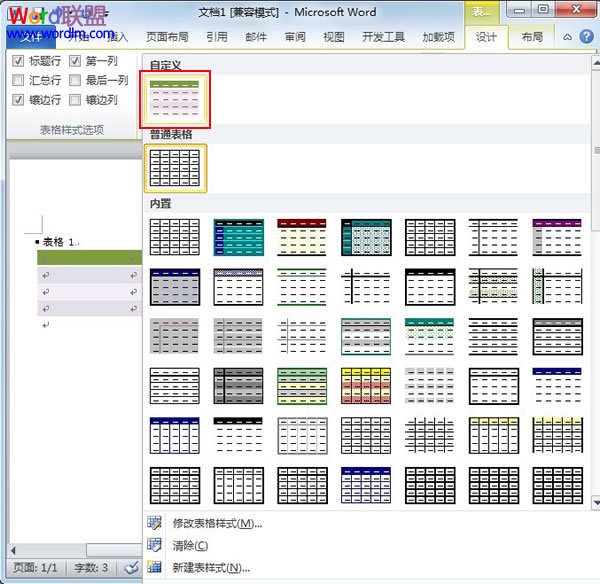
Task: Switch to the 加载项 tab
Action: coord(439,37)
